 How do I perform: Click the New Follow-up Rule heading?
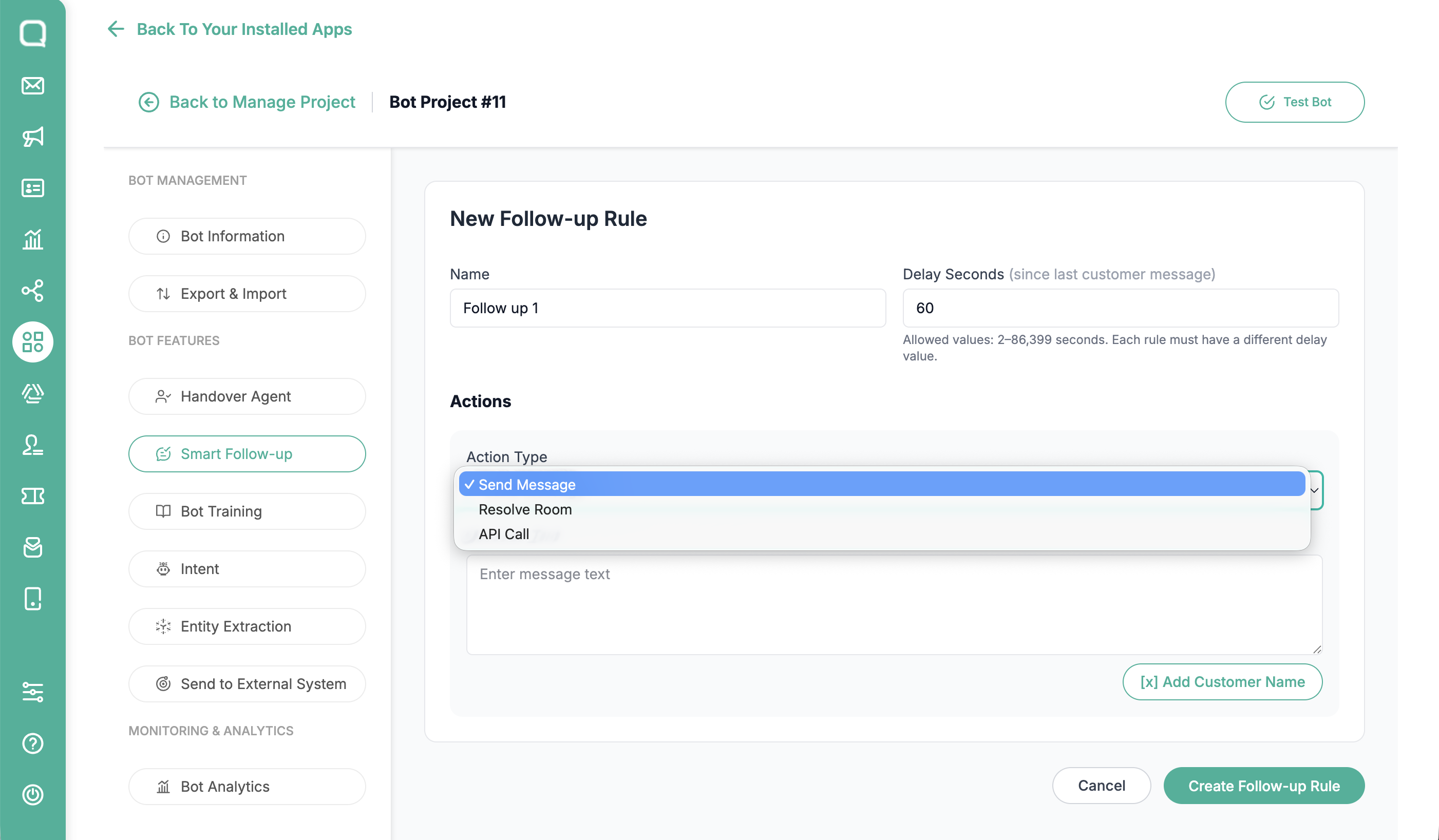[548, 219]
